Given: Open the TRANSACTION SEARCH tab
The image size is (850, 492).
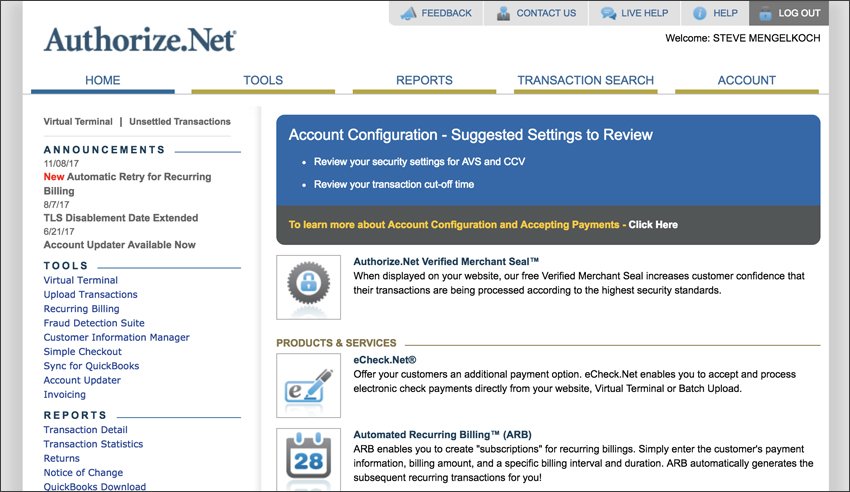Looking at the screenshot, I should (585, 80).
